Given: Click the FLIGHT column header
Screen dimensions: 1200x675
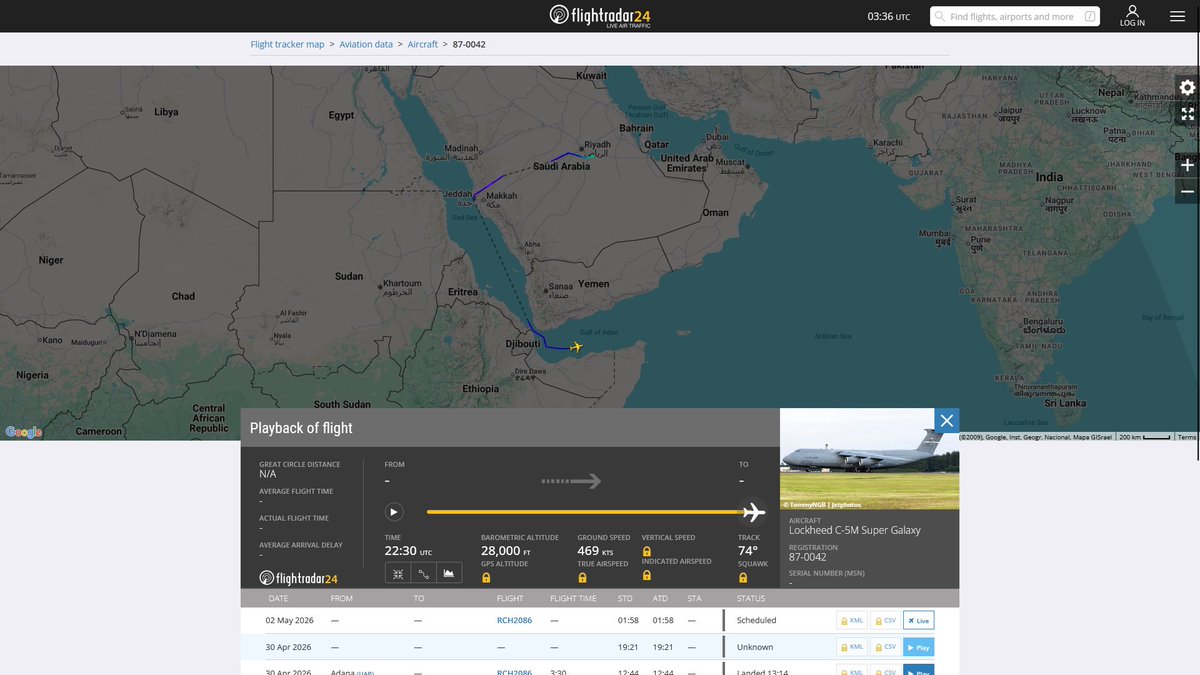Looking at the screenshot, I should click(x=510, y=598).
